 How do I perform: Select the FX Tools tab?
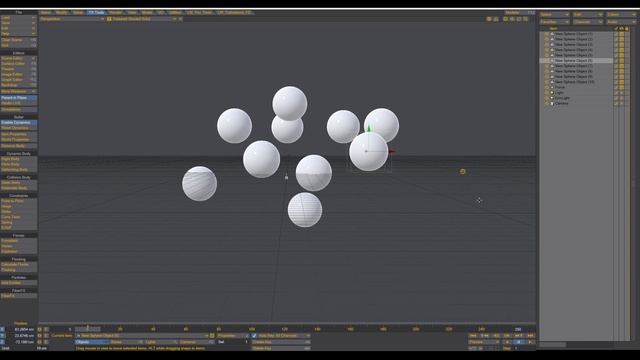96,13
